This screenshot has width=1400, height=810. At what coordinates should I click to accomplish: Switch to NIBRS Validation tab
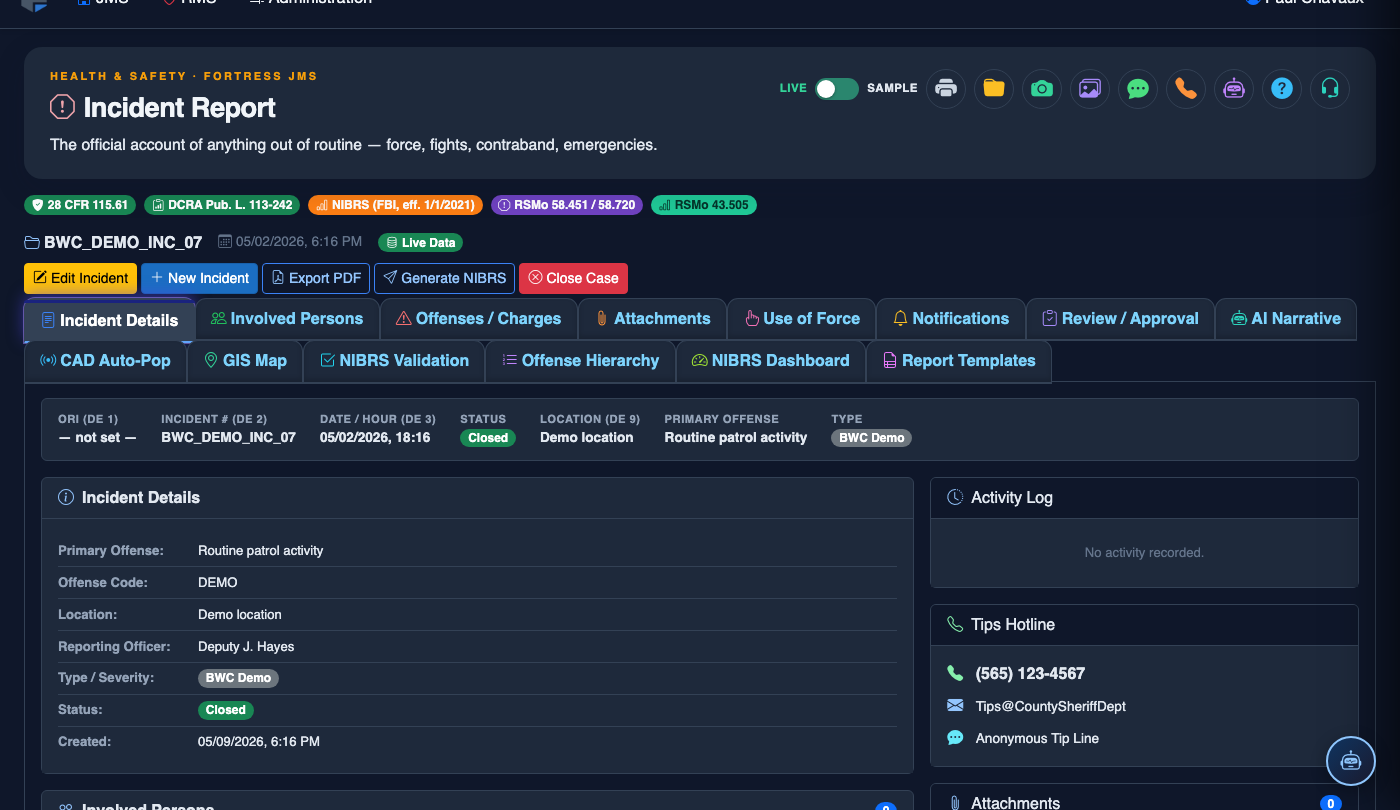point(394,361)
